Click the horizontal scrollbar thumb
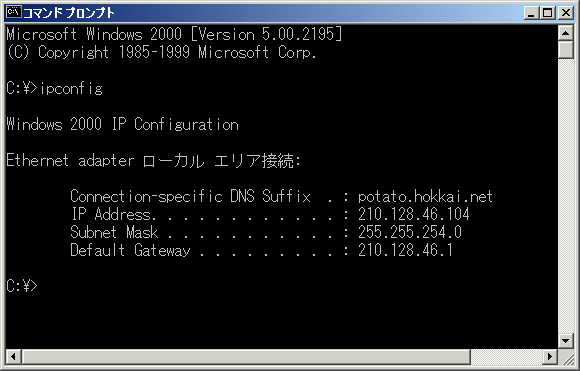The height and width of the screenshot is (371, 580). point(246,357)
